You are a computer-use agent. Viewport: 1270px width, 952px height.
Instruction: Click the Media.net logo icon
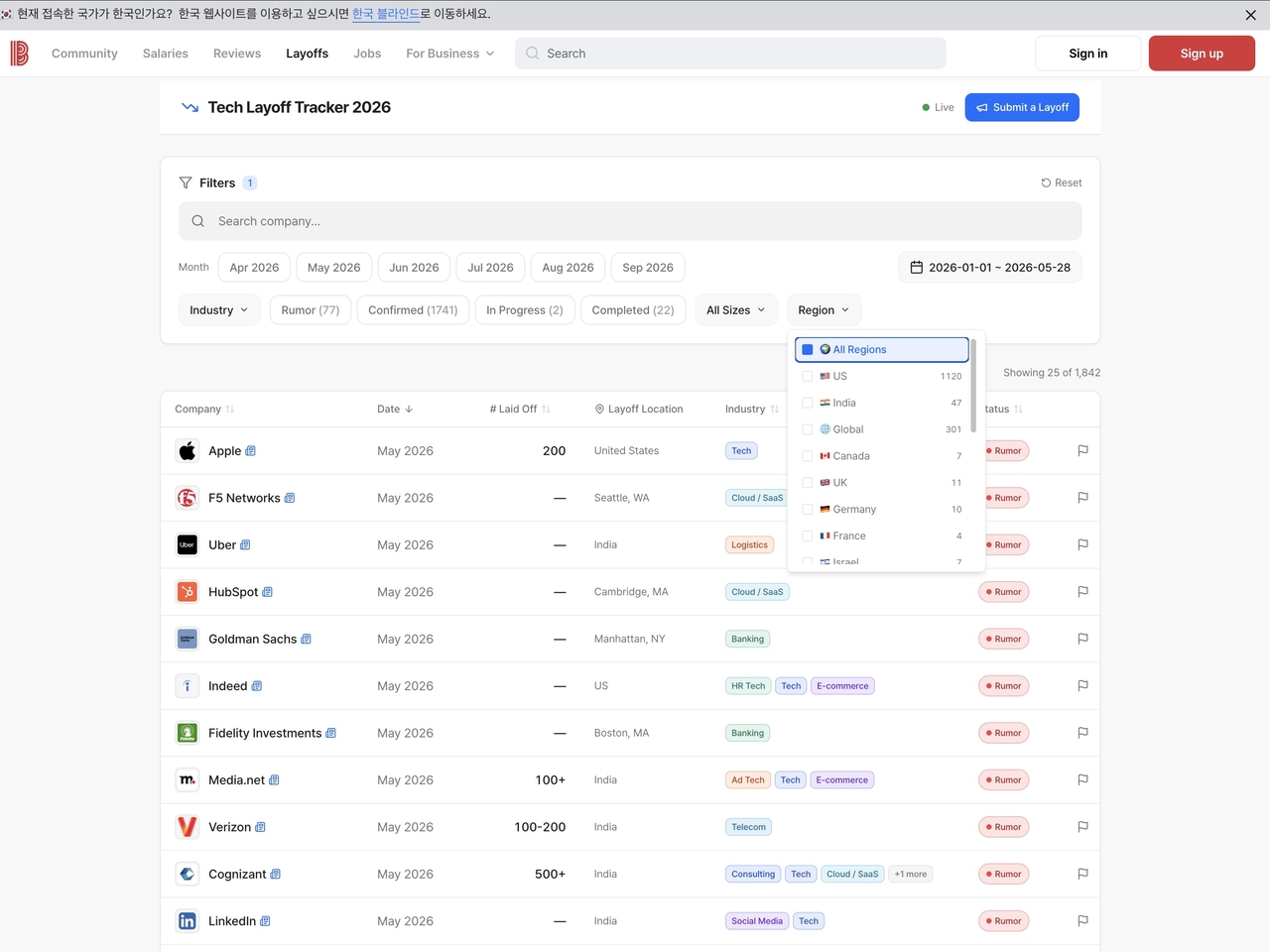click(187, 780)
